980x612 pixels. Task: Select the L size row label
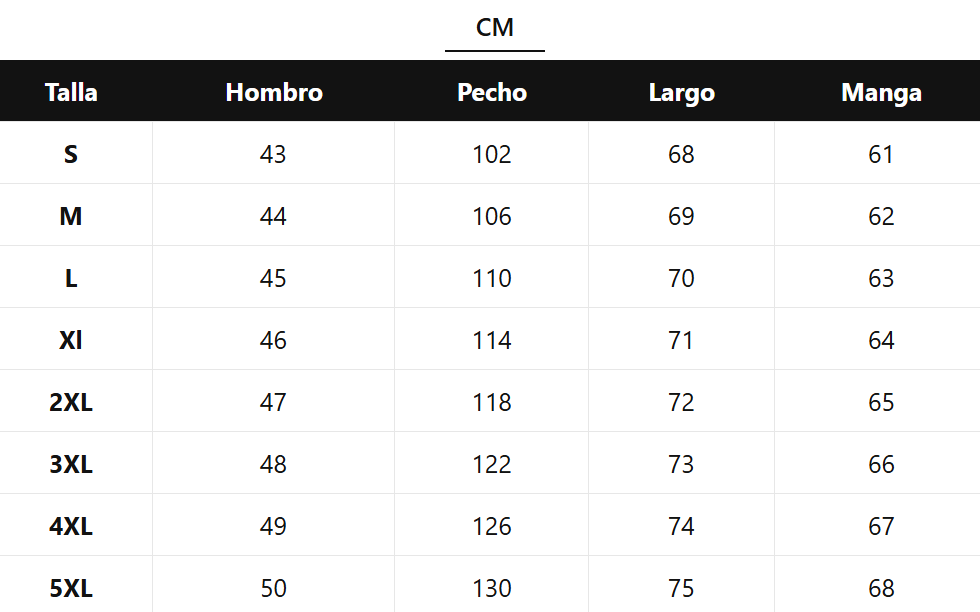point(71,279)
